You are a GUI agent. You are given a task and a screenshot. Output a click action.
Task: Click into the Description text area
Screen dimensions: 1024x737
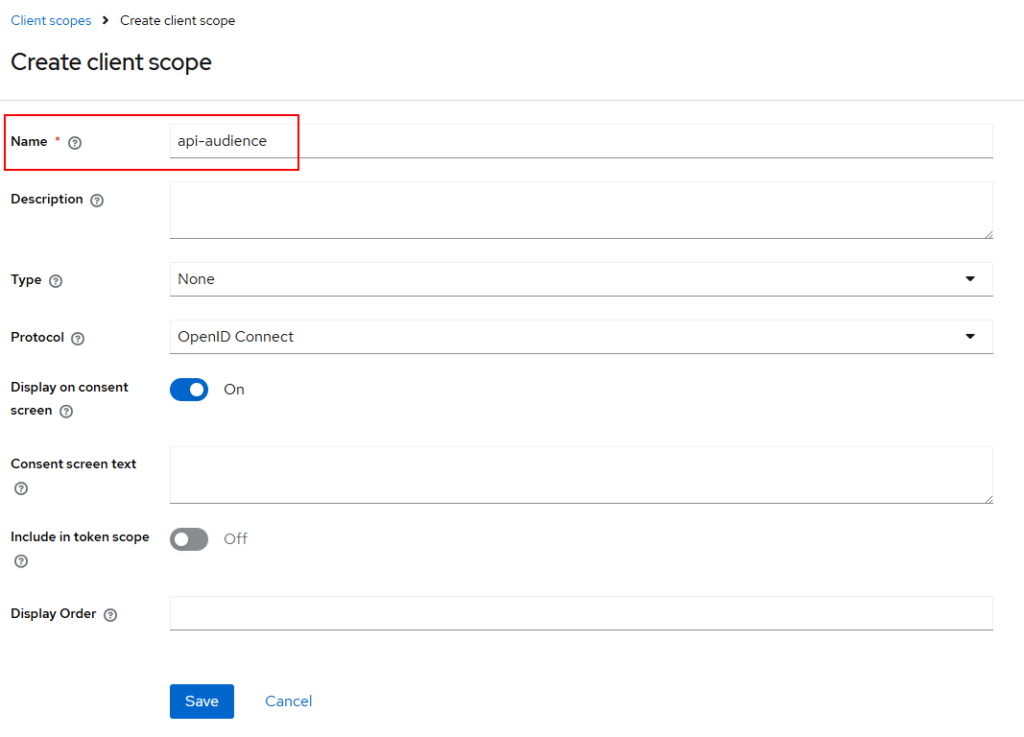pos(581,210)
